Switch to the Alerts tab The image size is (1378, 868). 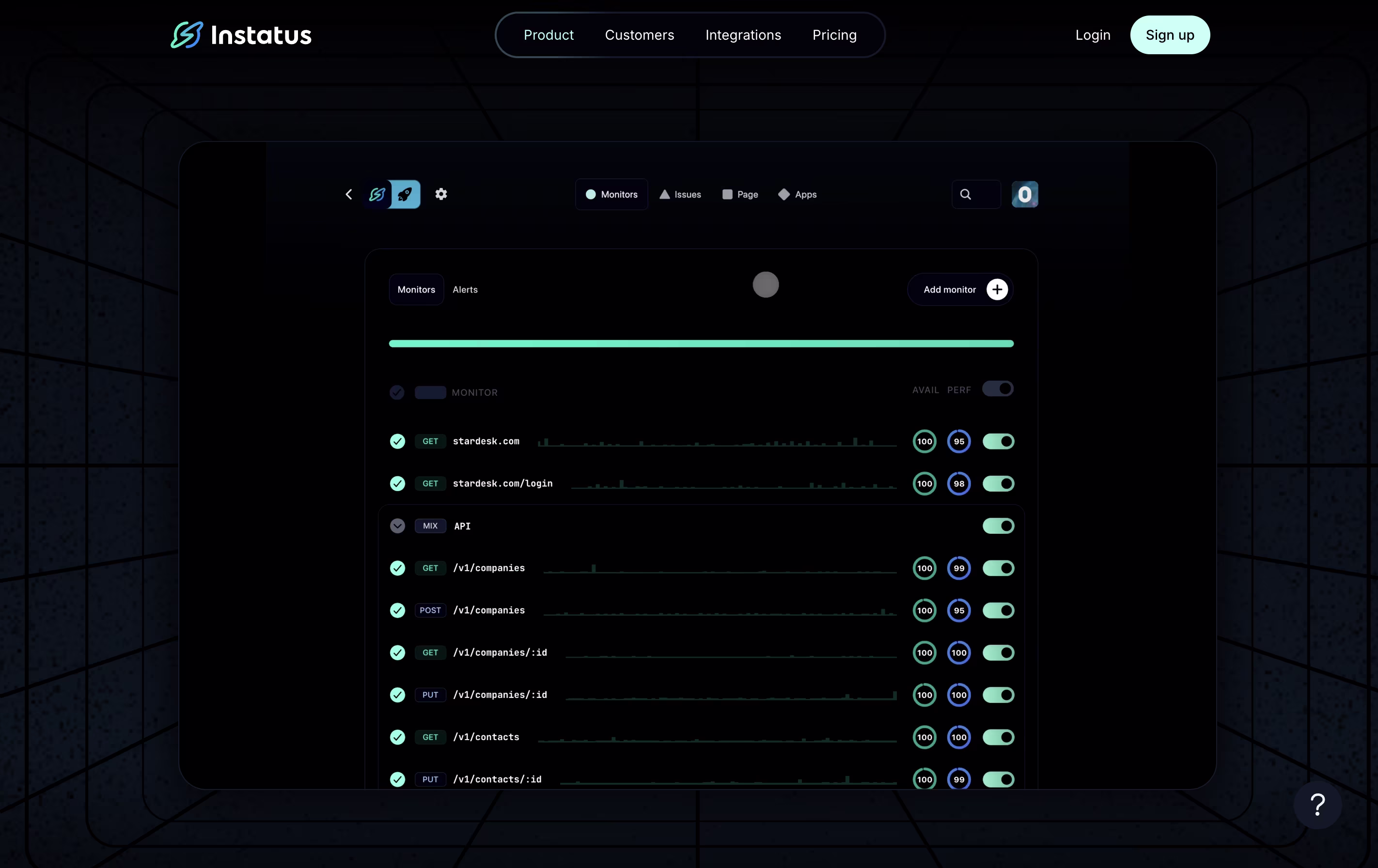465,290
